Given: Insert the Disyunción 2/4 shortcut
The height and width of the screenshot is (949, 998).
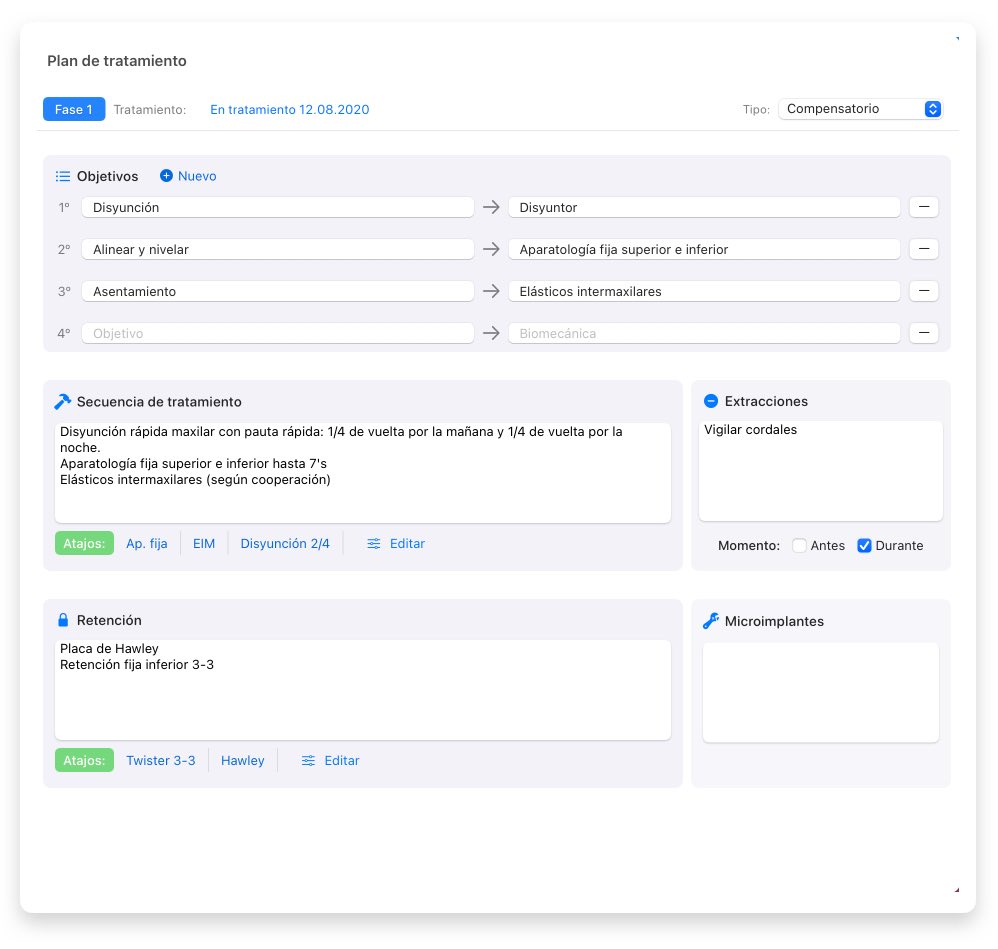Looking at the screenshot, I should pyautogui.click(x=285, y=544).
